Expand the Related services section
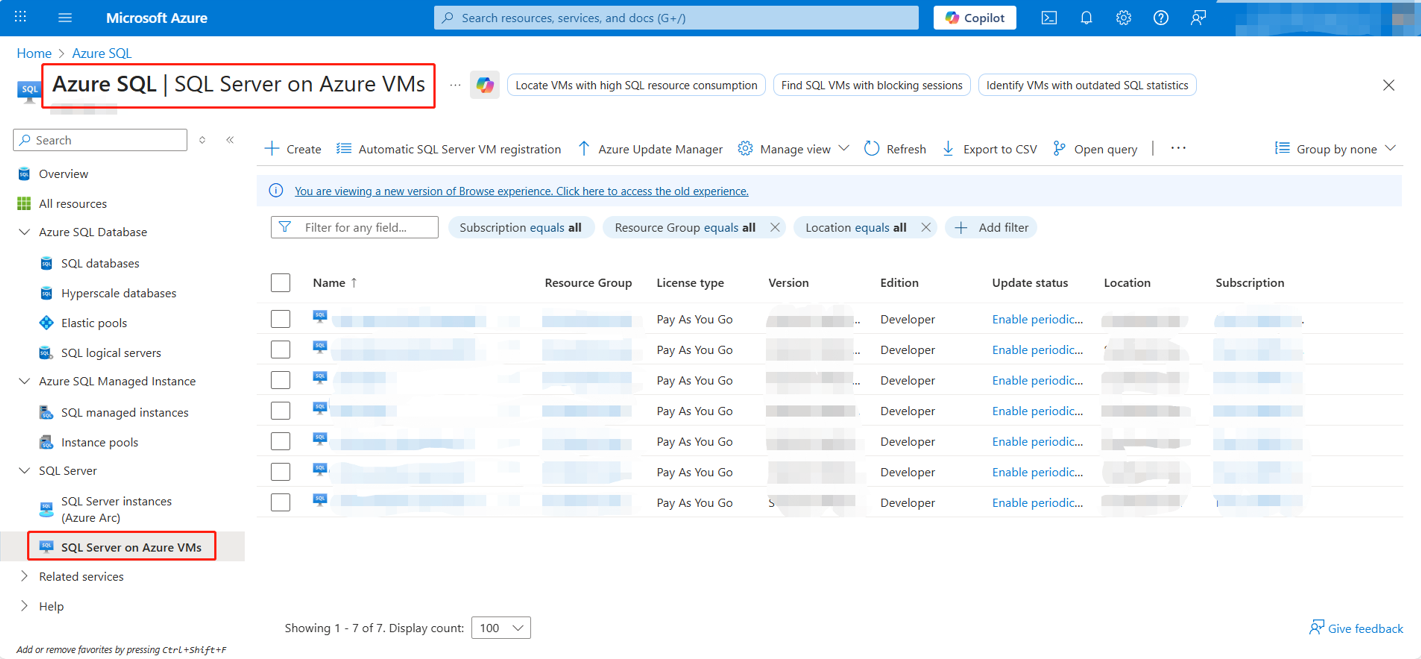Screen dimensions: 1421x659 coord(84,576)
